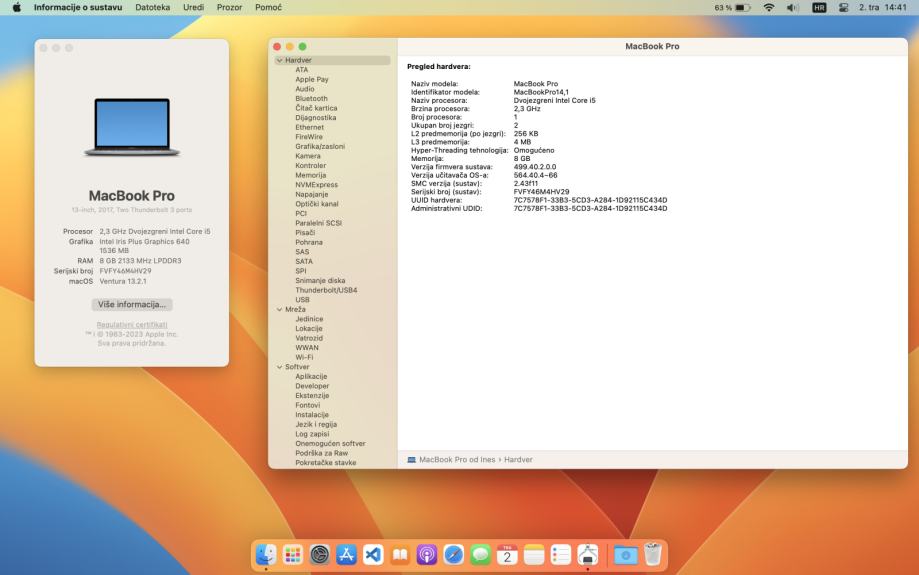Launch Visual Studio Code from Dock
The image size is (919, 575).
pos(373,554)
